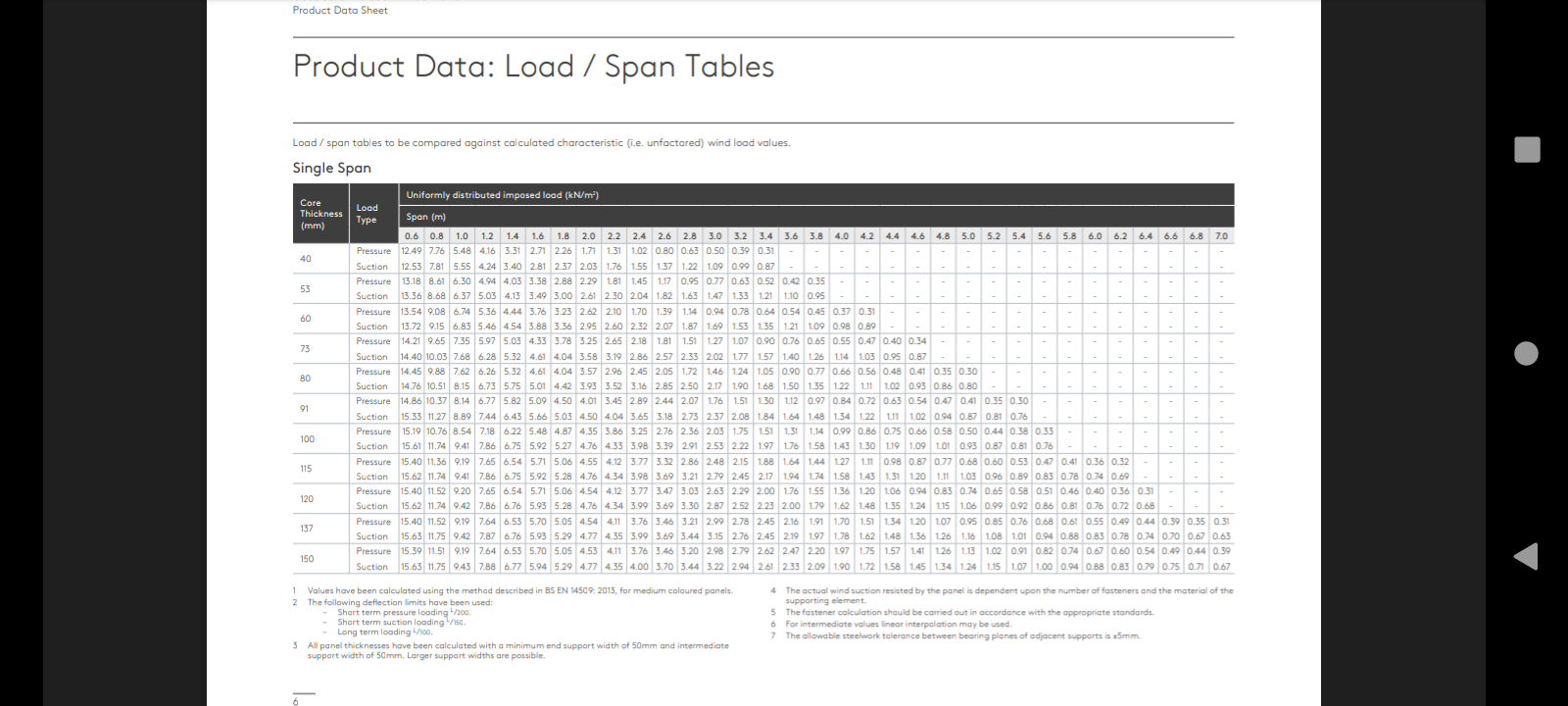Tap the page number 6 at the bottom
The height and width of the screenshot is (706, 1568).
(x=296, y=701)
